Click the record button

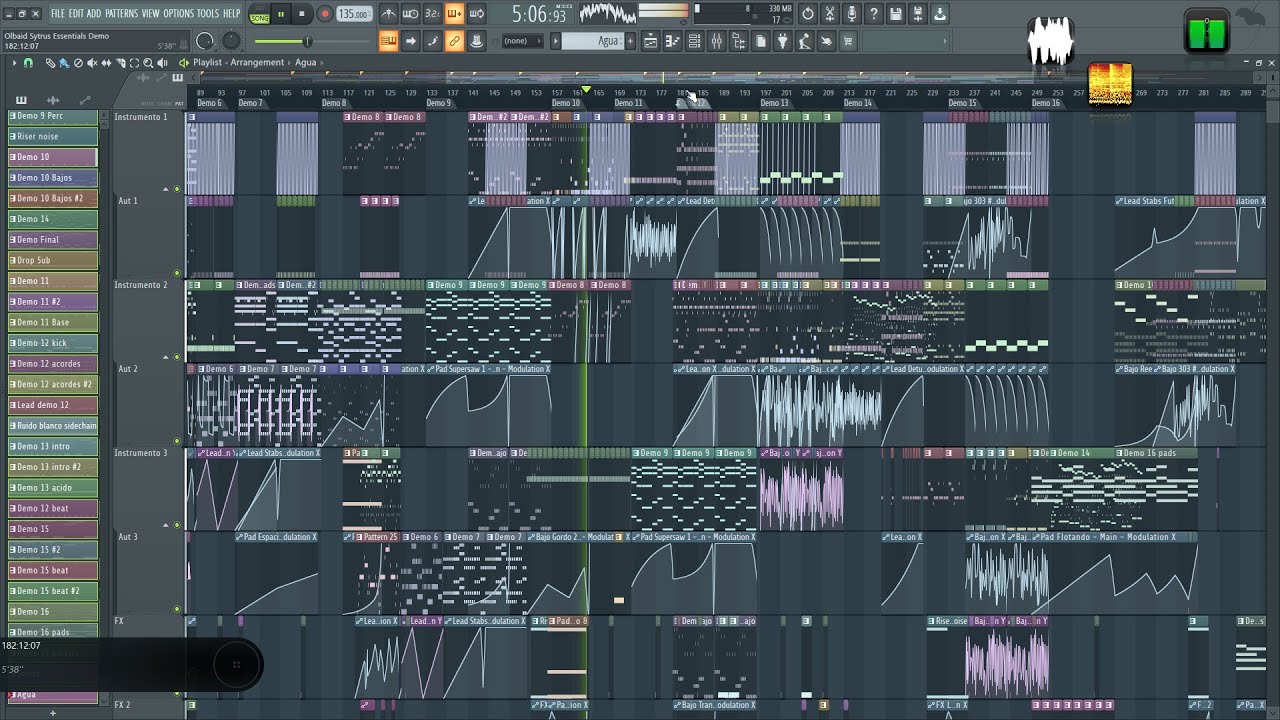click(325, 14)
